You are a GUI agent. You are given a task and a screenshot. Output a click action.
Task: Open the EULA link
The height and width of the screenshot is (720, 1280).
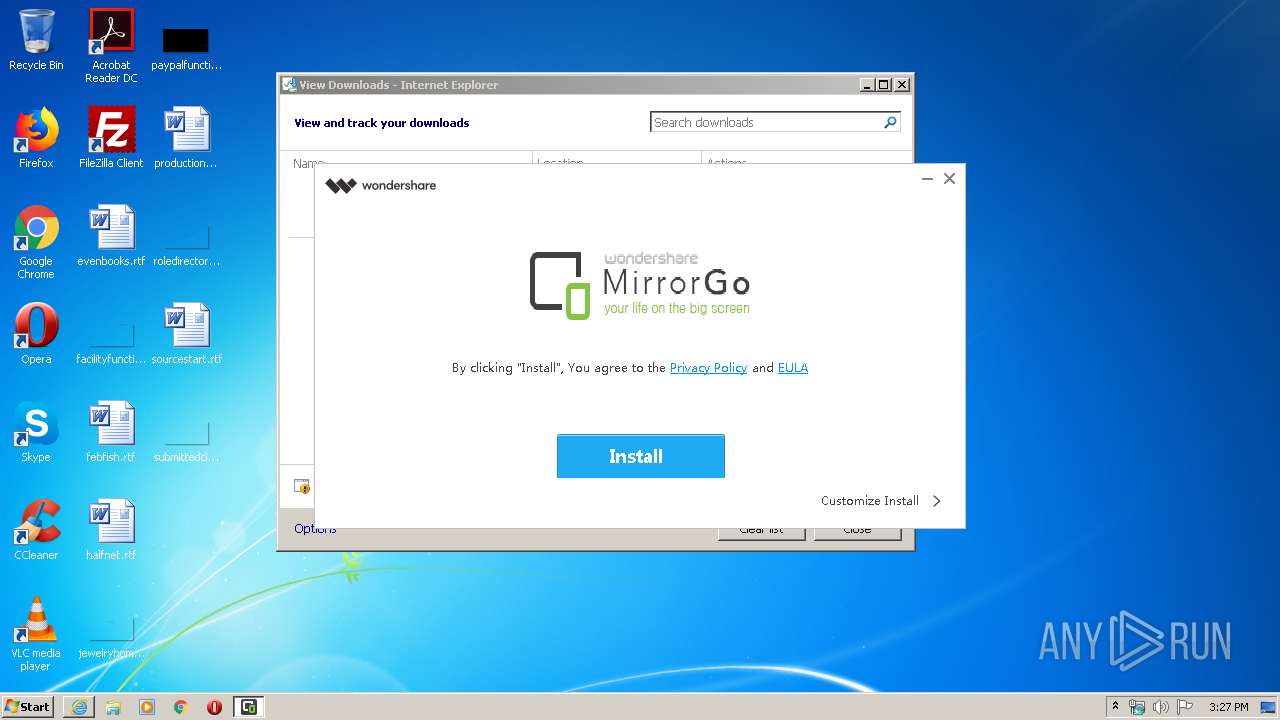click(x=793, y=368)
